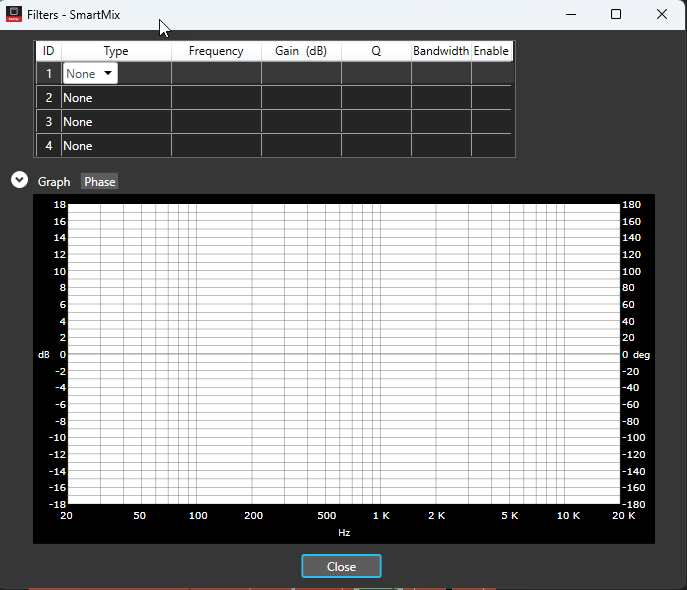Click the Frequency column header
Screen dimensions: 687x590
pyautogui.click(x=216, y=51)
